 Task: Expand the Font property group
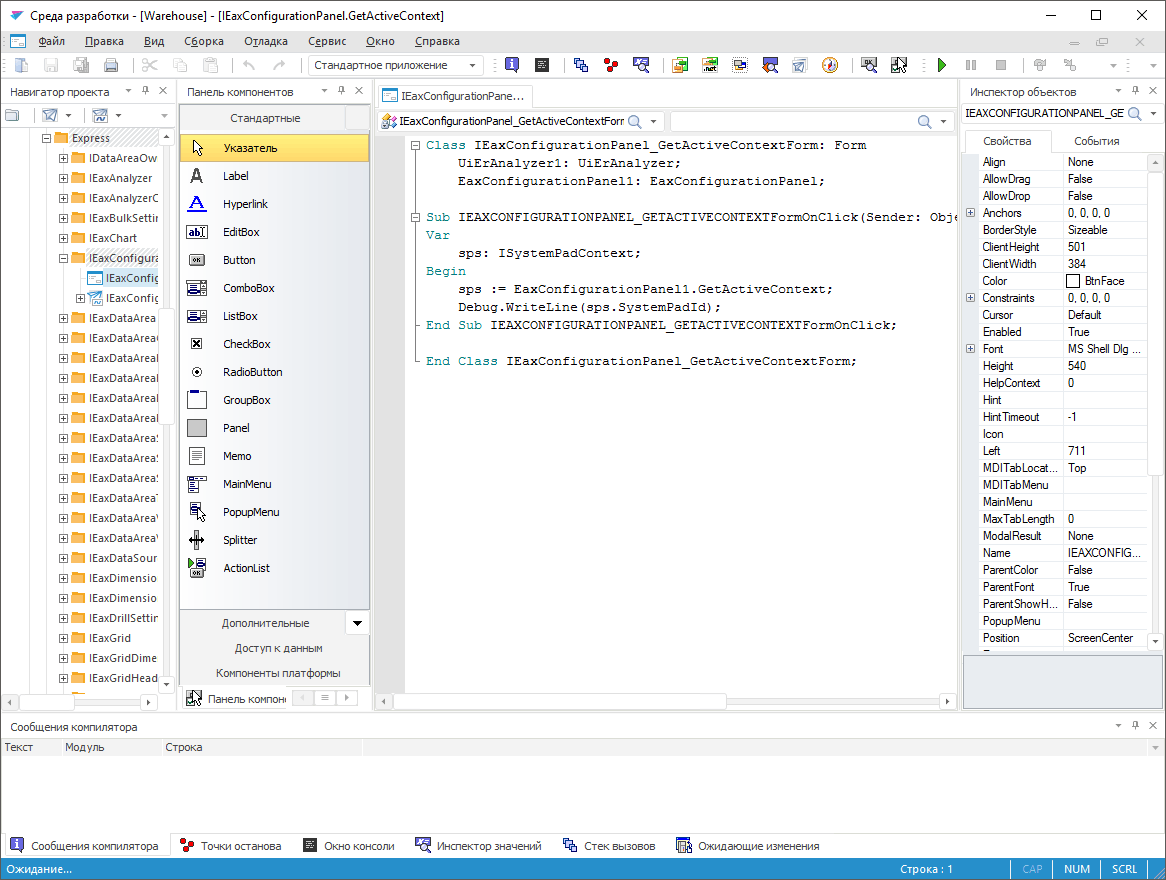[971, 349]
